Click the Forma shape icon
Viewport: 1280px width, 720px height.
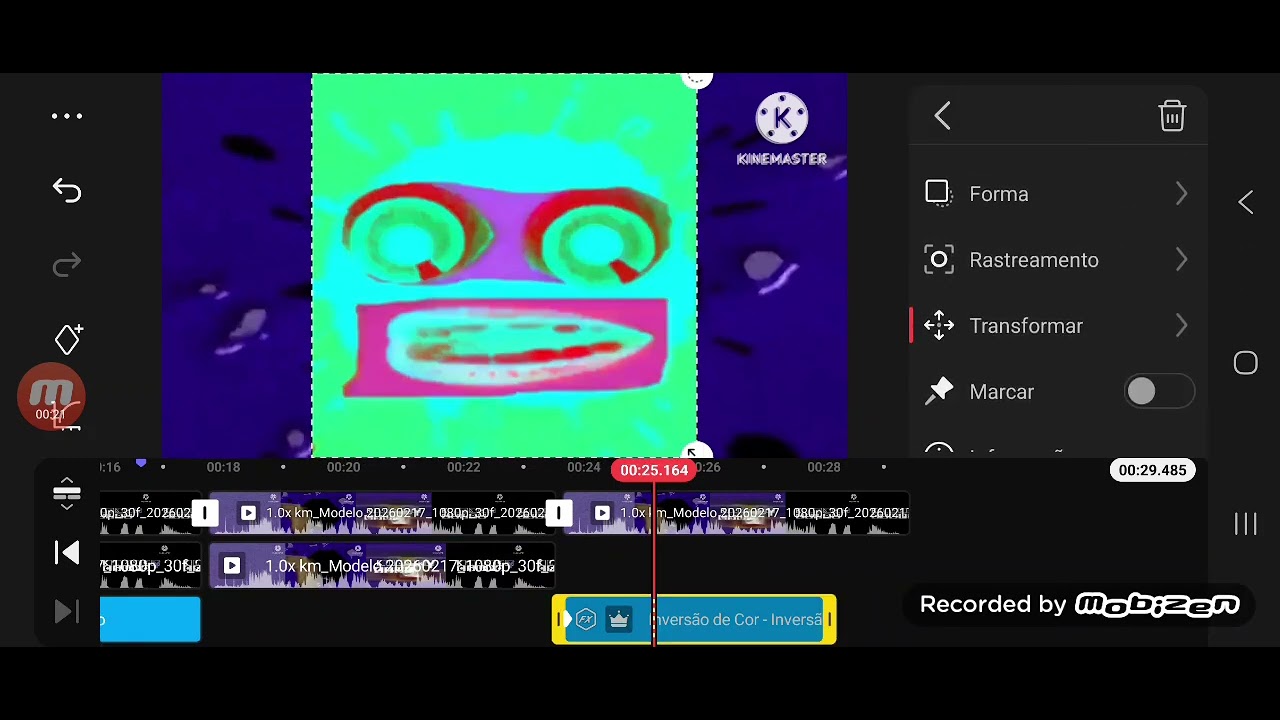[x=938, y=193]
